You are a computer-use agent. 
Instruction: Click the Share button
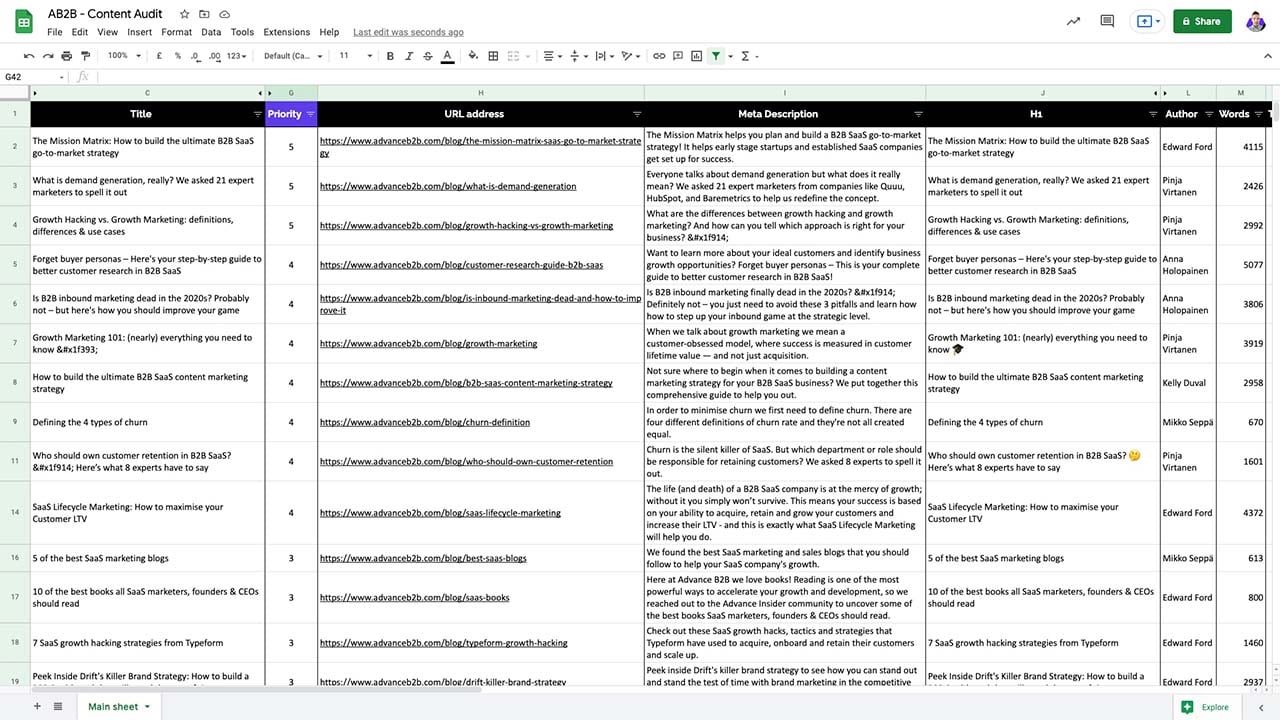(x=1201, y=20)
